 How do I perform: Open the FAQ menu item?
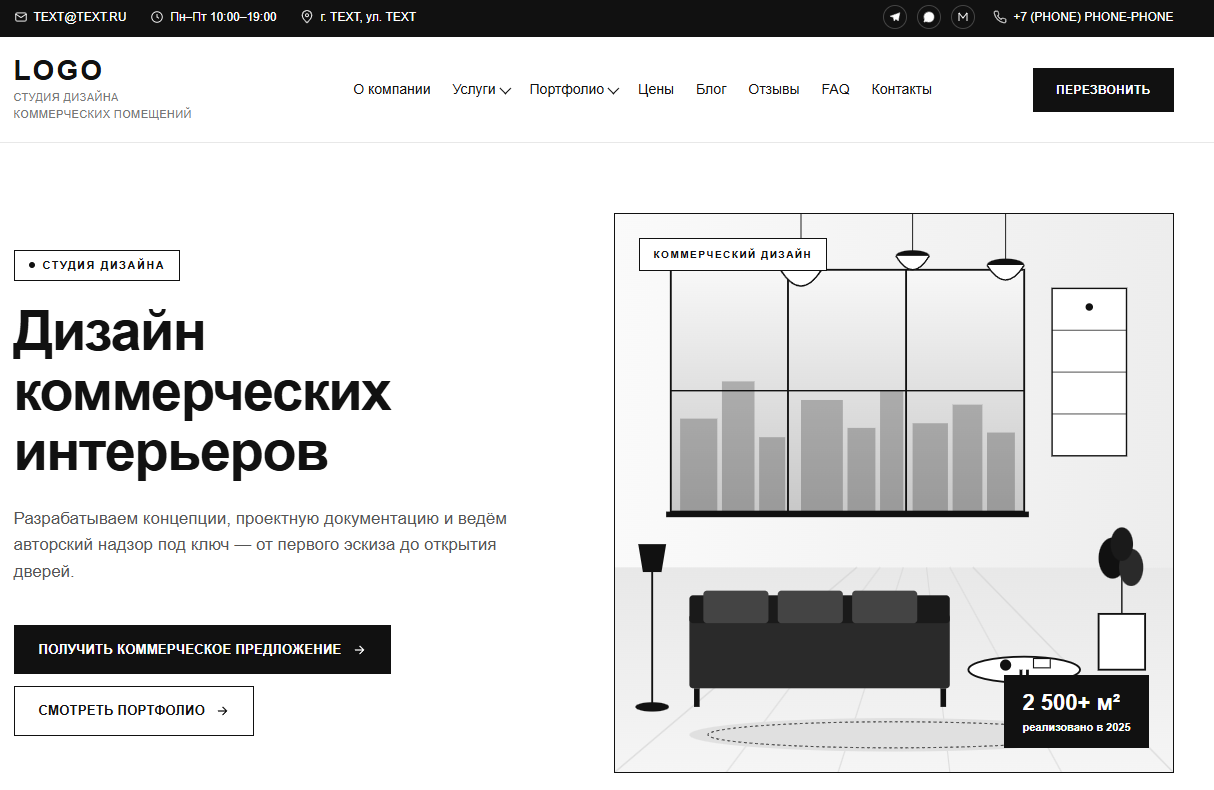coord(836,89)
